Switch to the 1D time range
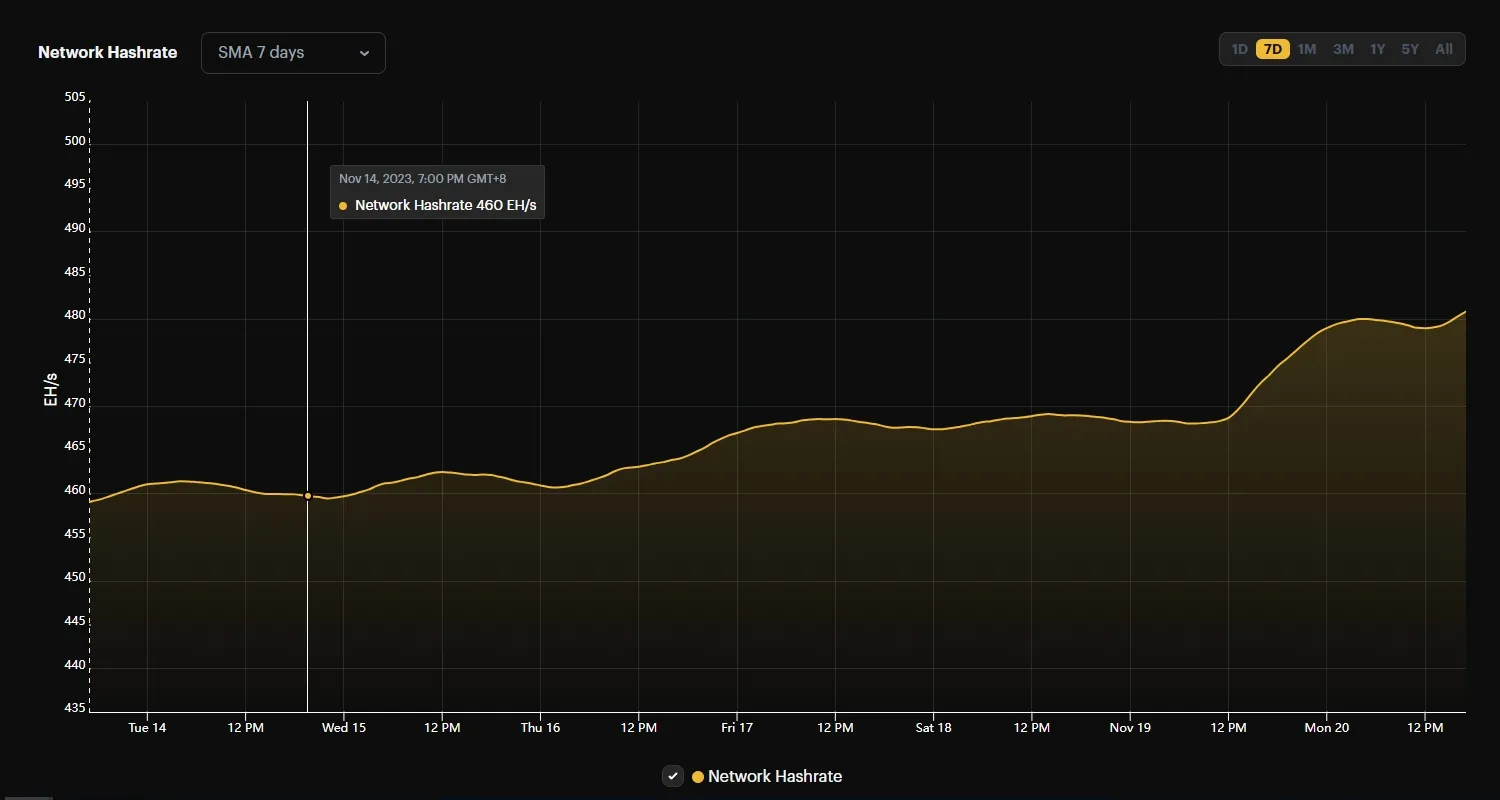The image size is (1500, 800). pyautogui.click(x=1239, y=48)
